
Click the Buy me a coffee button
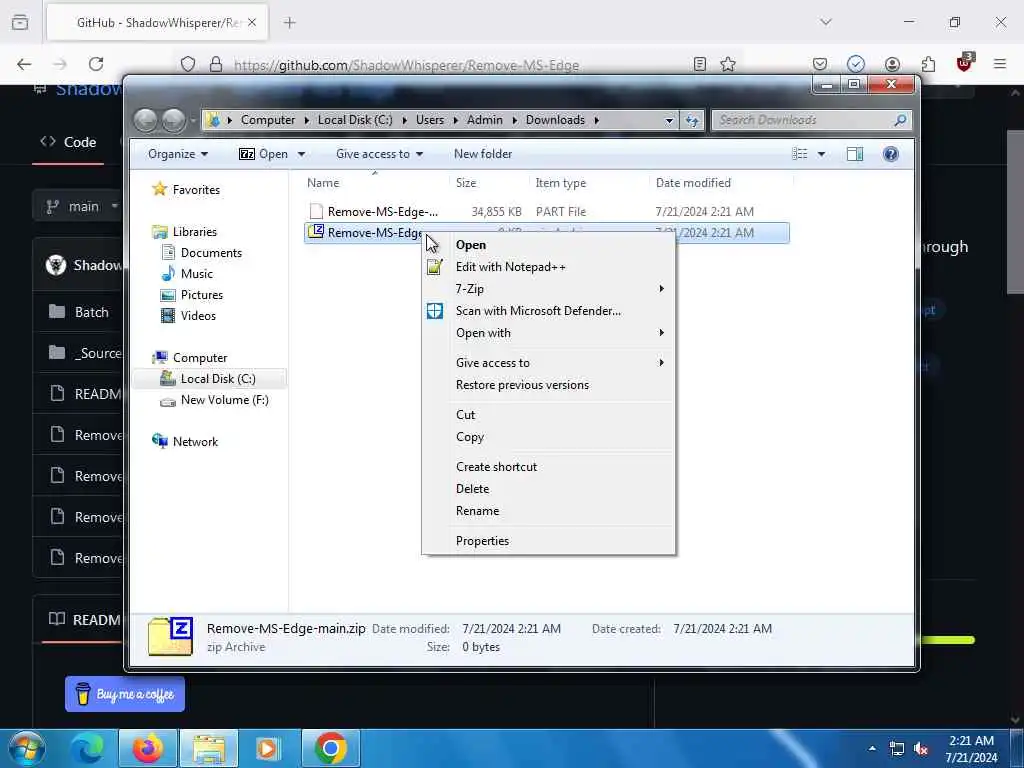tap(125, 694)
